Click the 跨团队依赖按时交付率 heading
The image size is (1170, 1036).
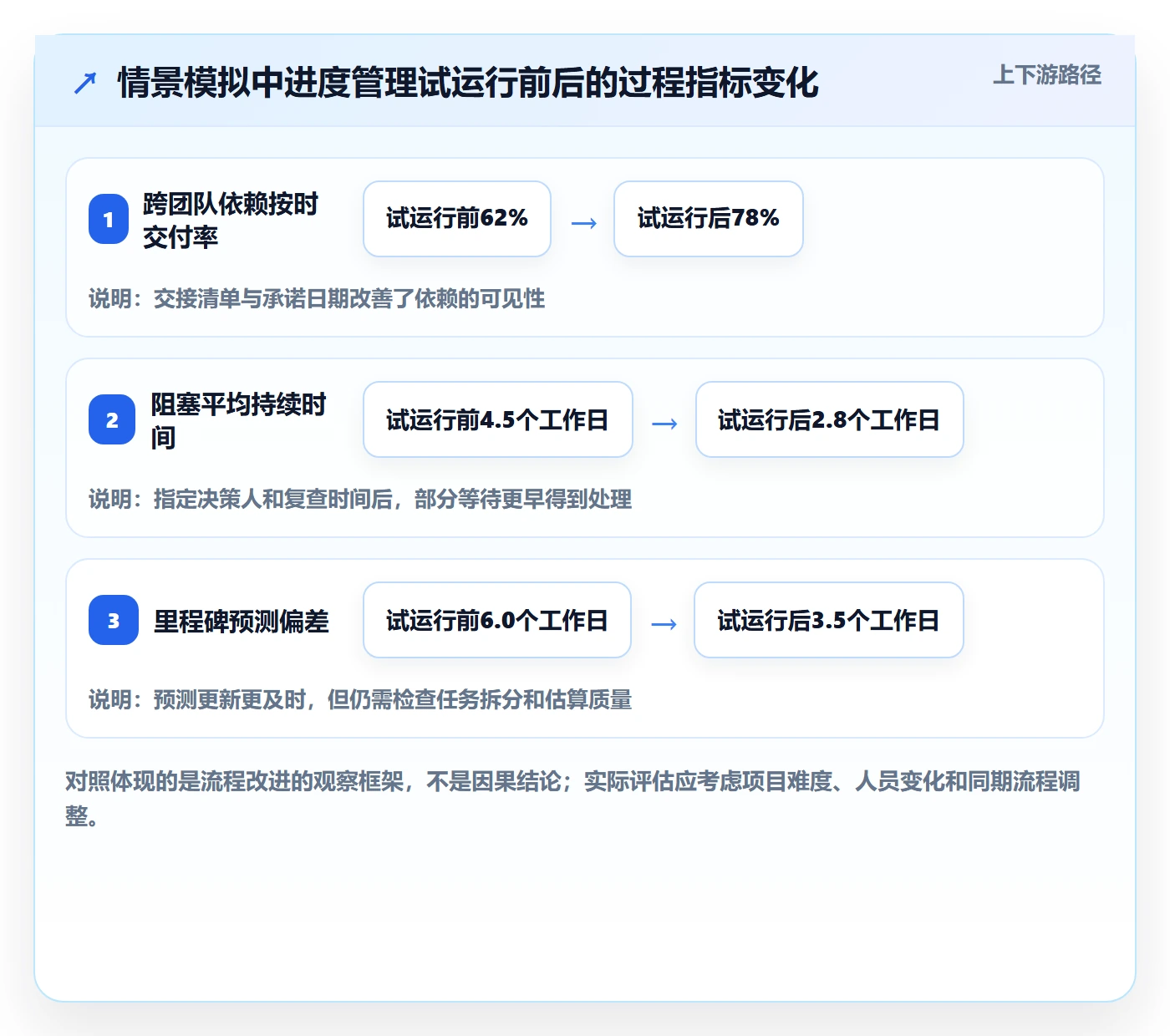coord(231,220)
